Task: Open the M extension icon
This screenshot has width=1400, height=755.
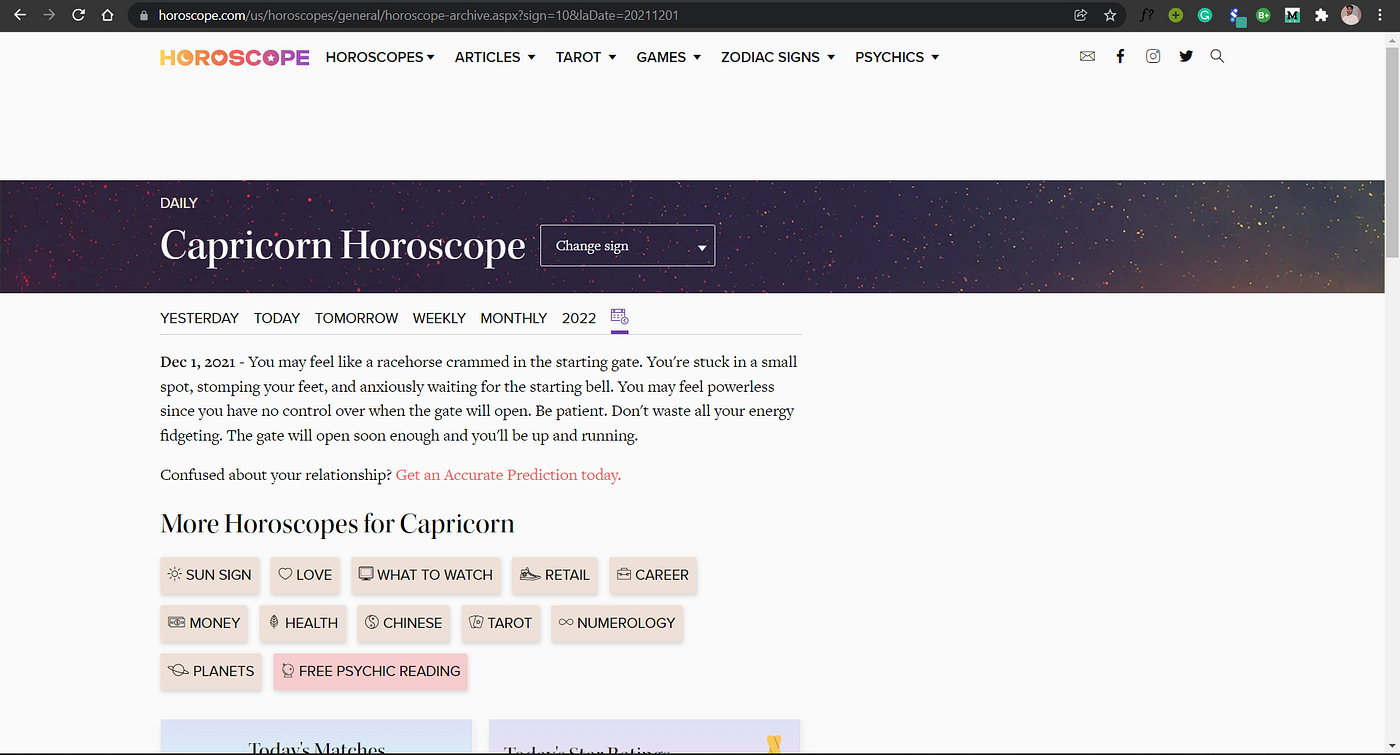Action: [1293, 15]
